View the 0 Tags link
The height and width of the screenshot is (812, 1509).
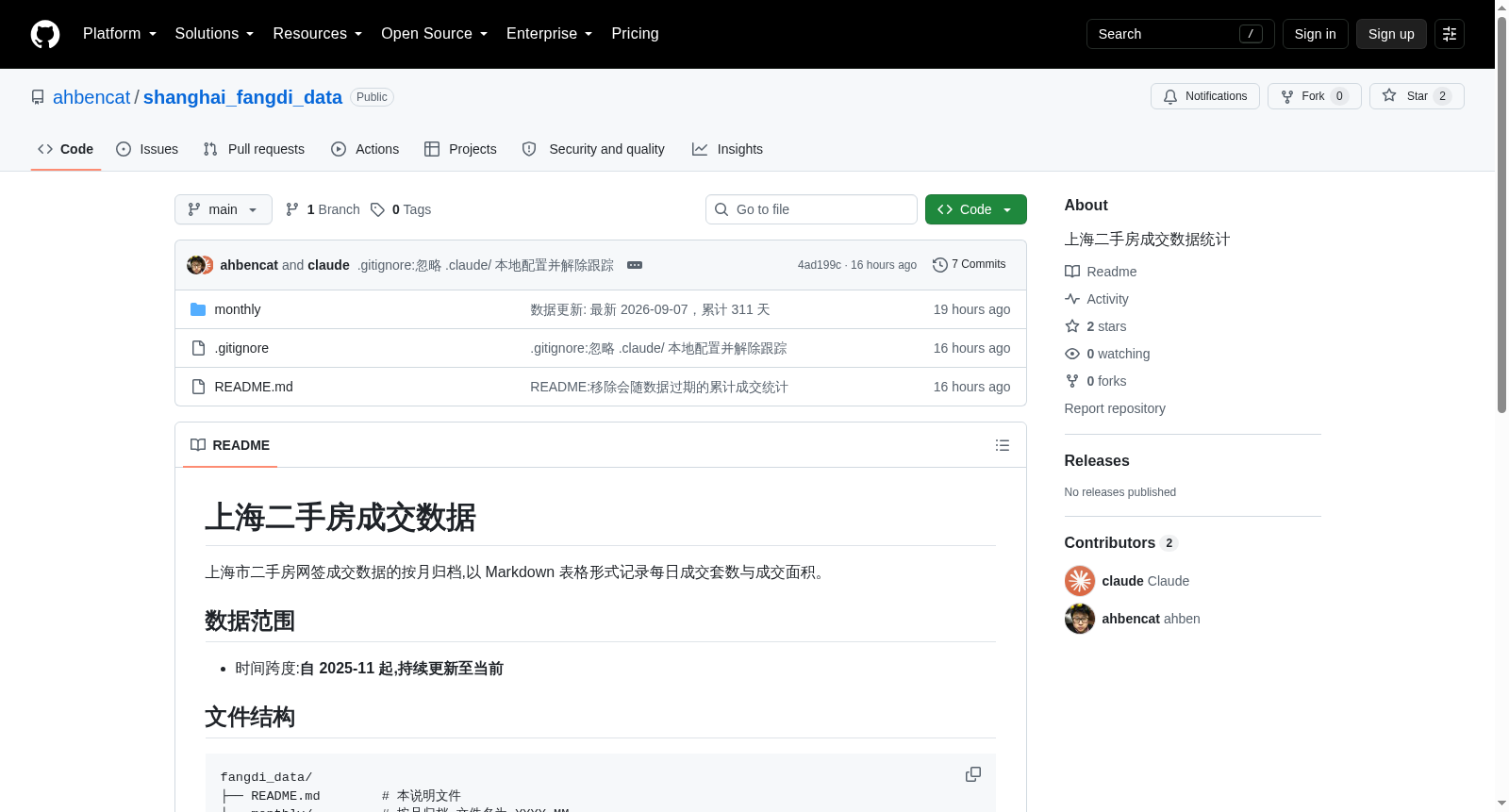pos(401,209)
